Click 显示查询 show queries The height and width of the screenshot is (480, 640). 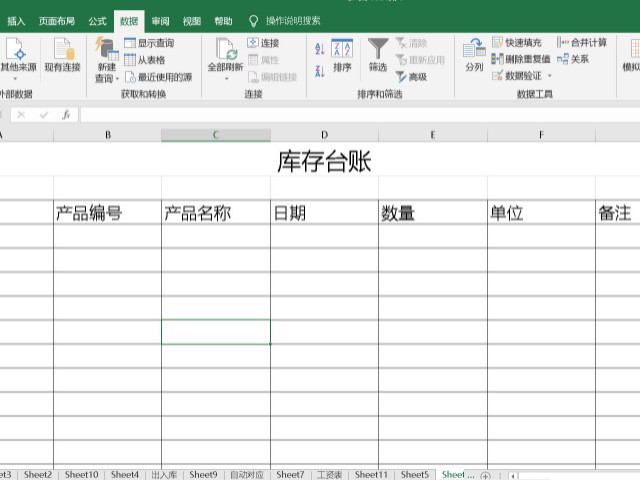[149, 43]
